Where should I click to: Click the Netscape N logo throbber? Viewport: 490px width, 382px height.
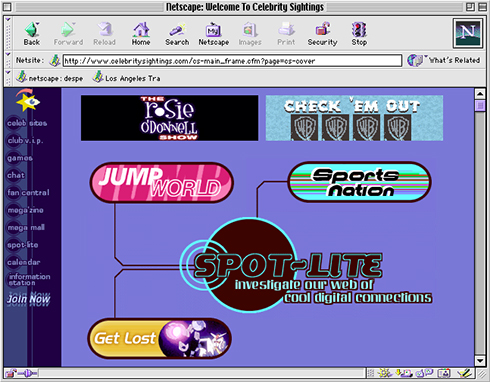coord(468,33)
